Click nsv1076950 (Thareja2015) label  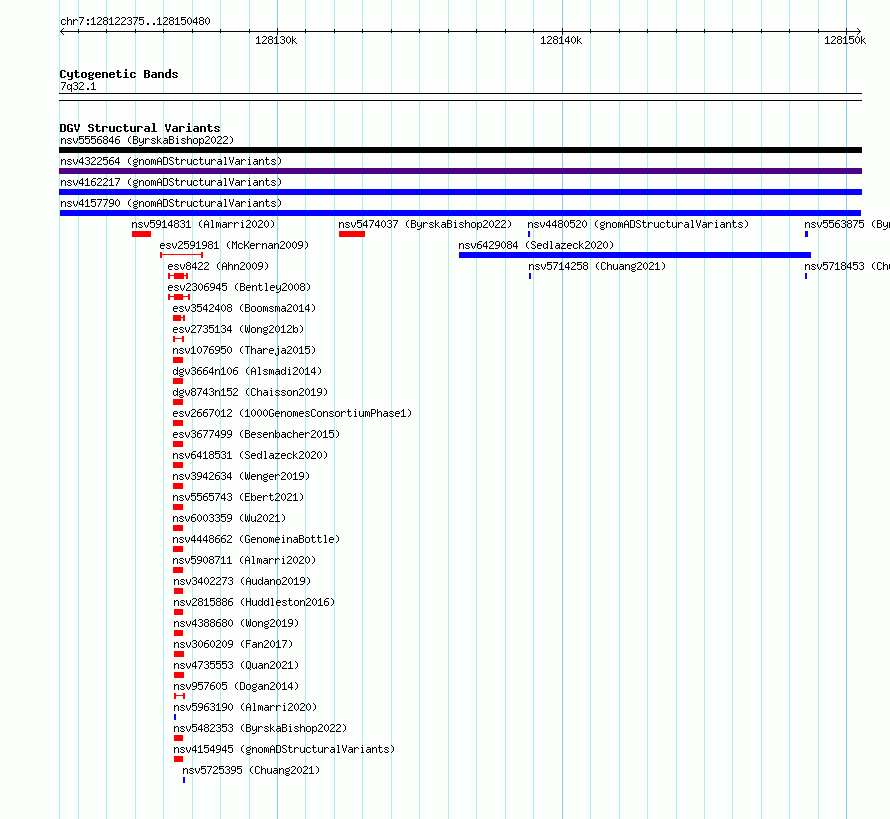245,350
